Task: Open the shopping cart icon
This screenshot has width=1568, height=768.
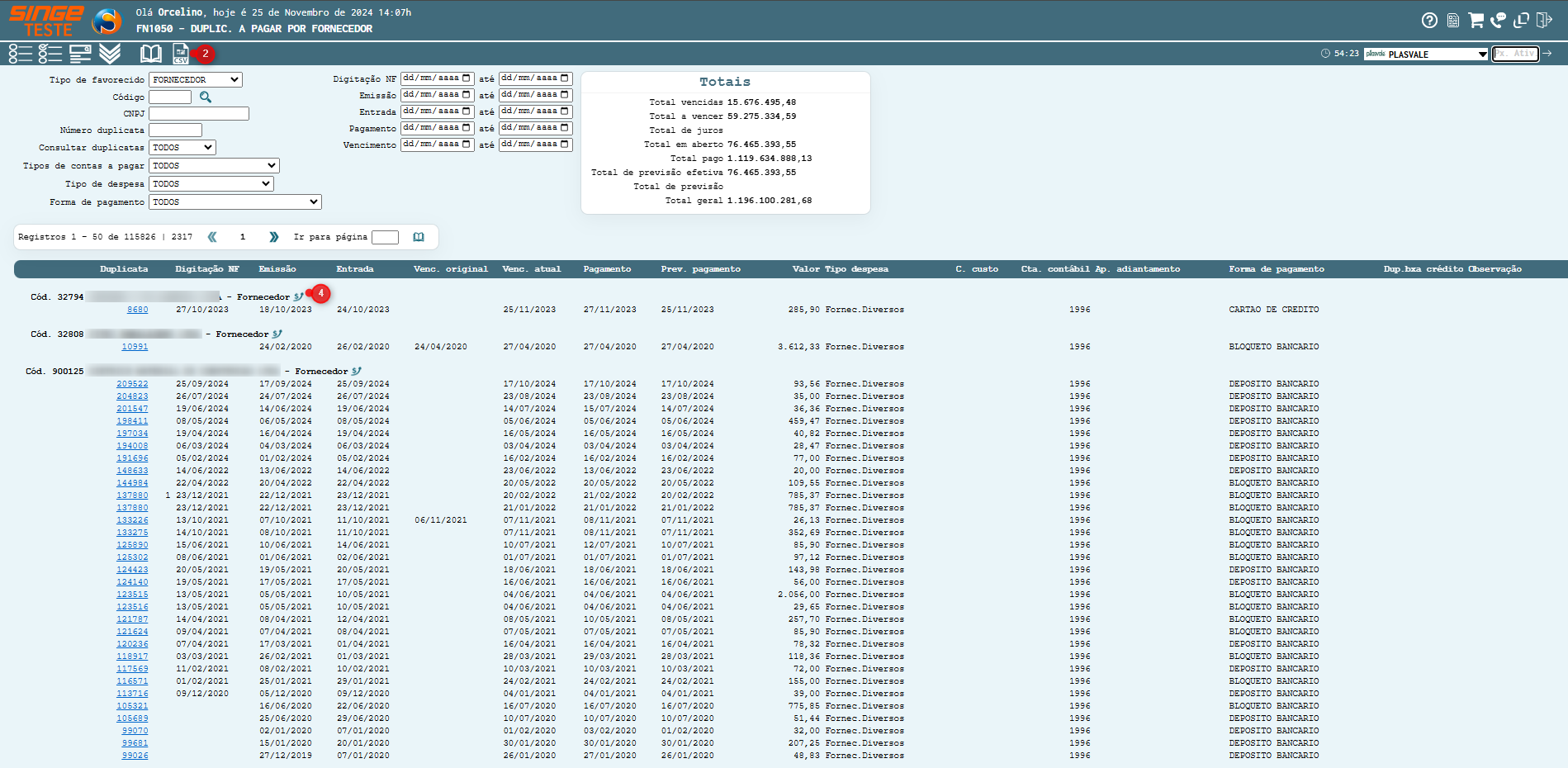Action: point(1476,21)
